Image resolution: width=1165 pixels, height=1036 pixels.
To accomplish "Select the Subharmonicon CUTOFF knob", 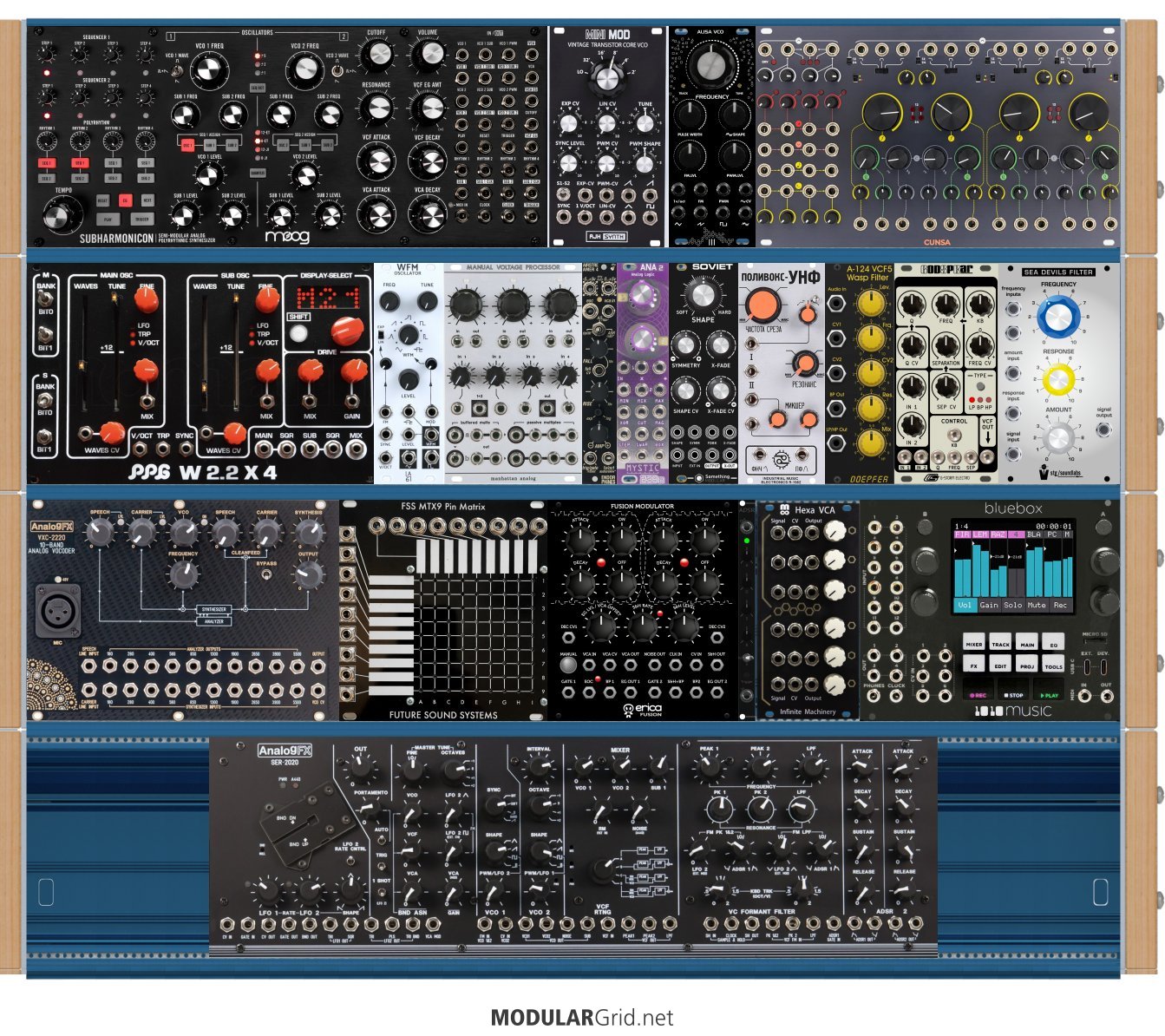I will click(x=376, y=56).
